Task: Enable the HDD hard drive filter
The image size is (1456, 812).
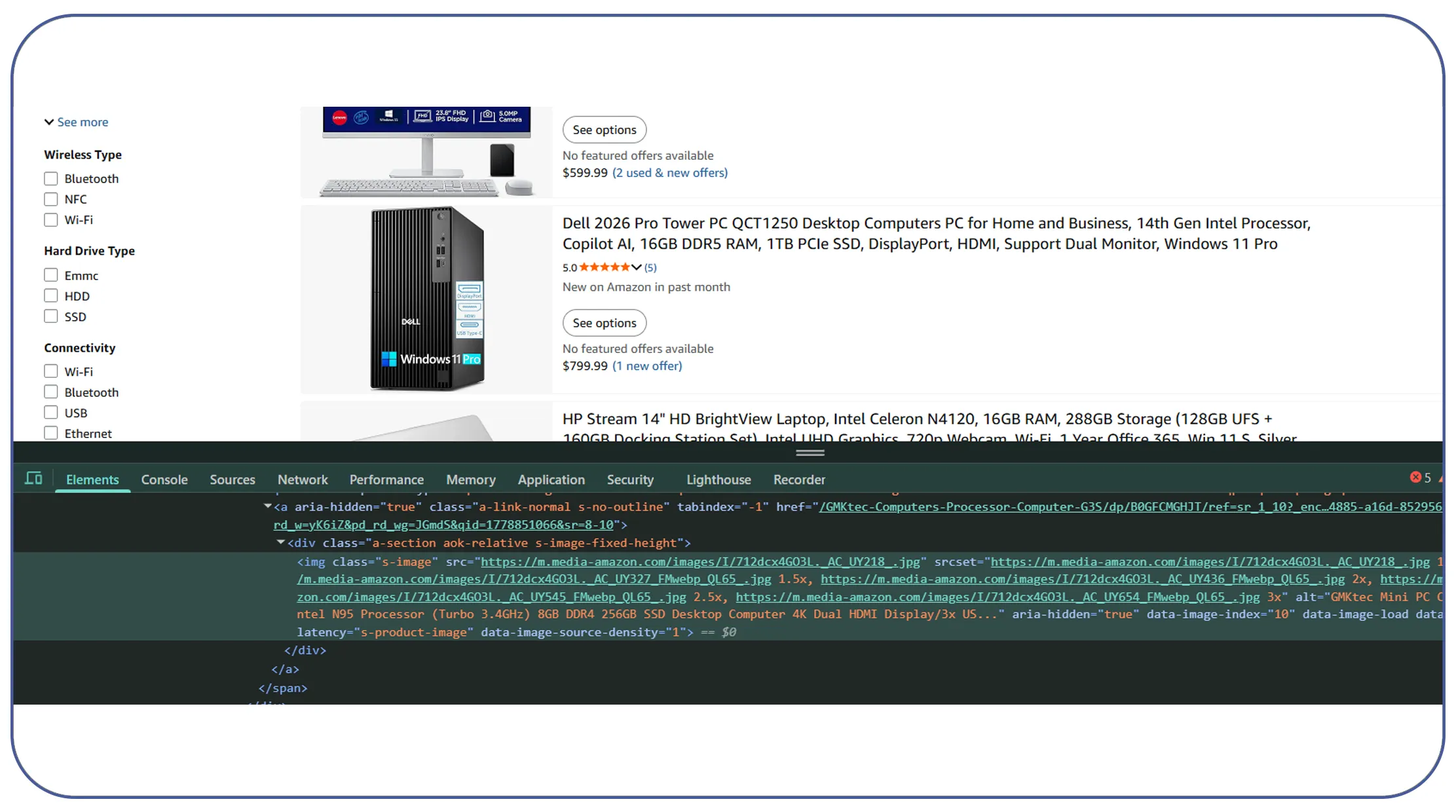Action: point(51,296)
